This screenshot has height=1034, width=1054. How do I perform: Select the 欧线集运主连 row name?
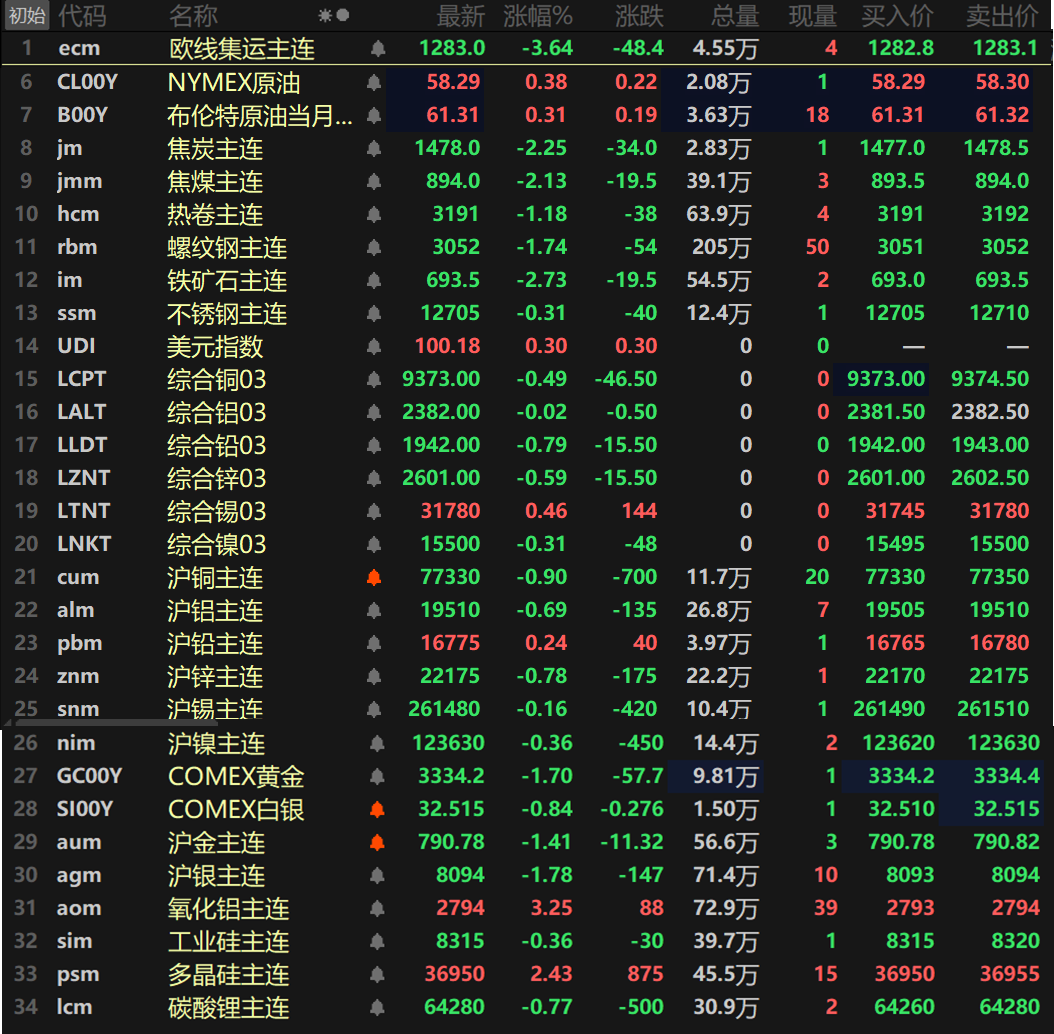(x=242, y=48)
